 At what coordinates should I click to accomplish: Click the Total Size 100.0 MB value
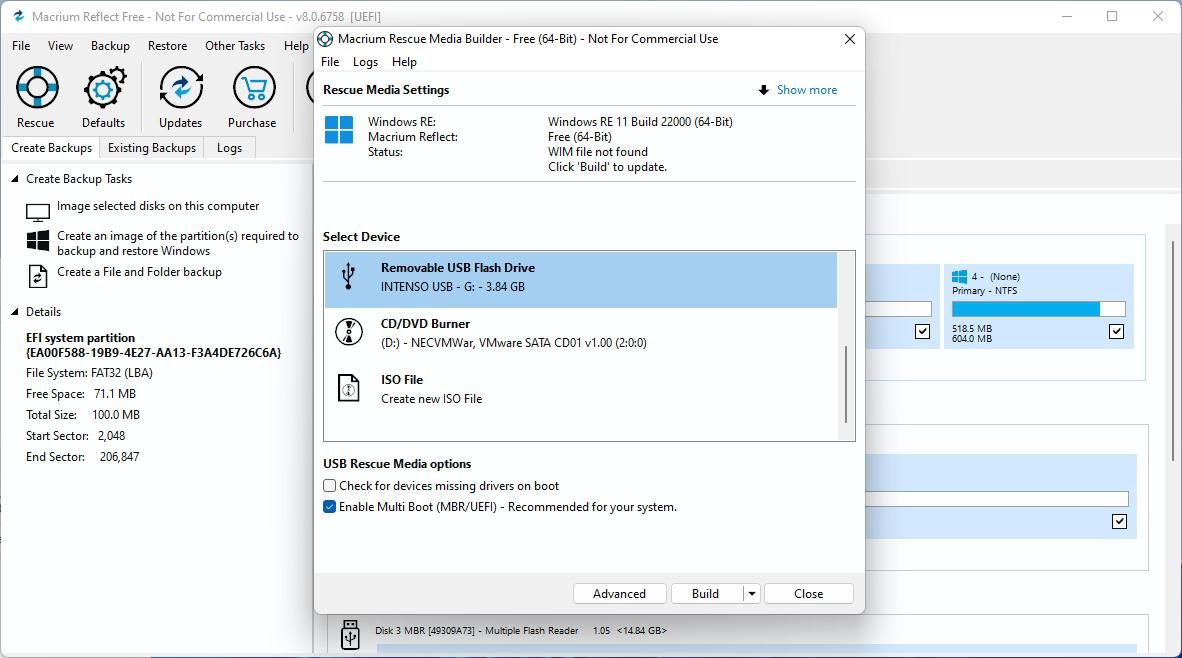[116, 415]
